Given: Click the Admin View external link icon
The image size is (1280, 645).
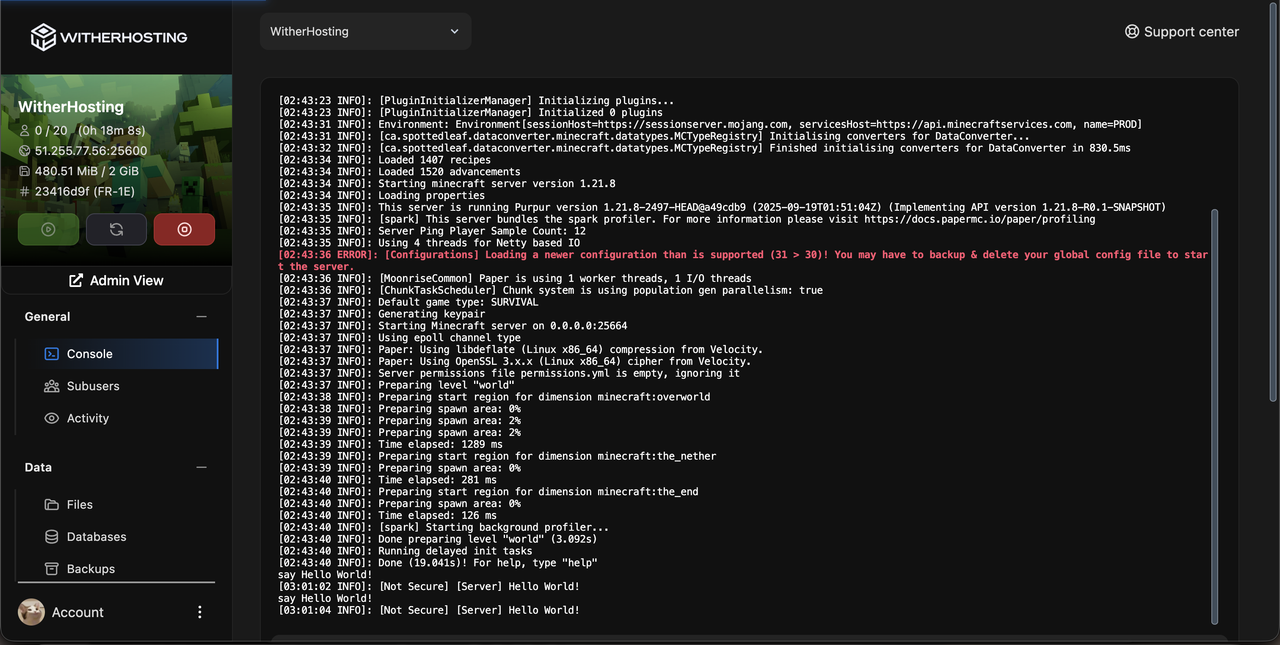Looking at the screenshot, I should (x=76, y=281).
